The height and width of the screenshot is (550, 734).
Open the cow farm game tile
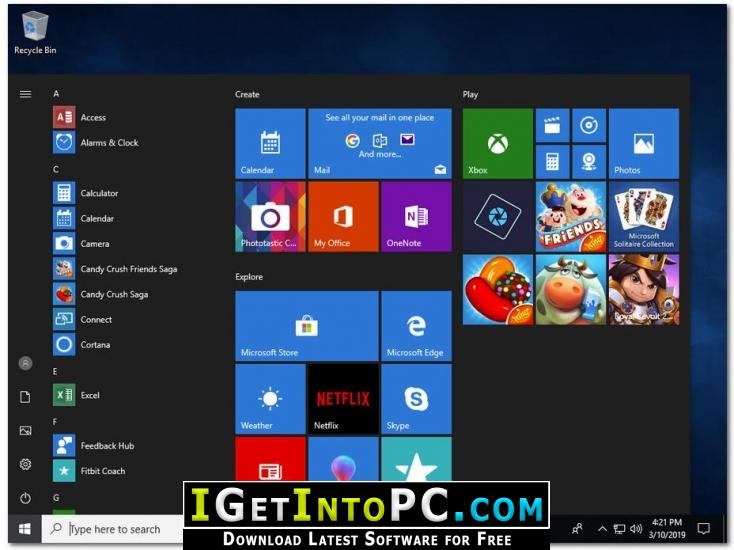click(571, 289)
